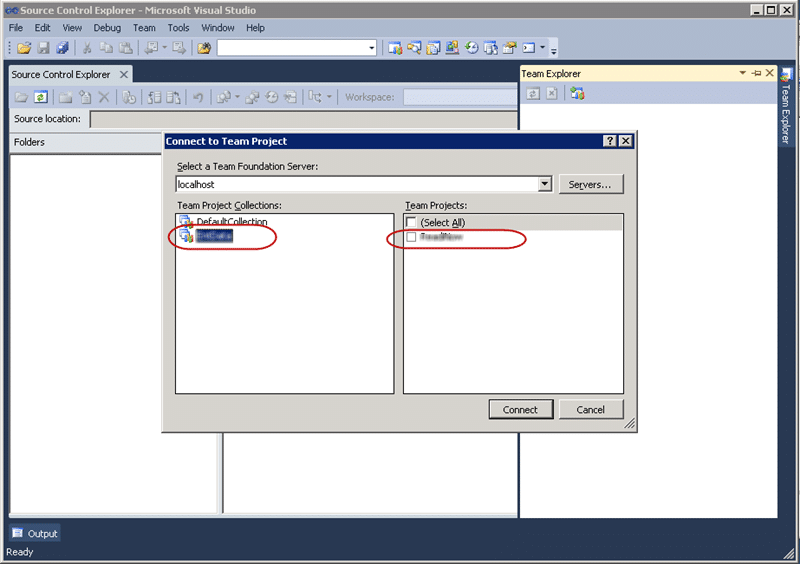The width and height of the screenshot is (800, 564).
Task: Close the Team Explorer panel
Action: point(769,73)
